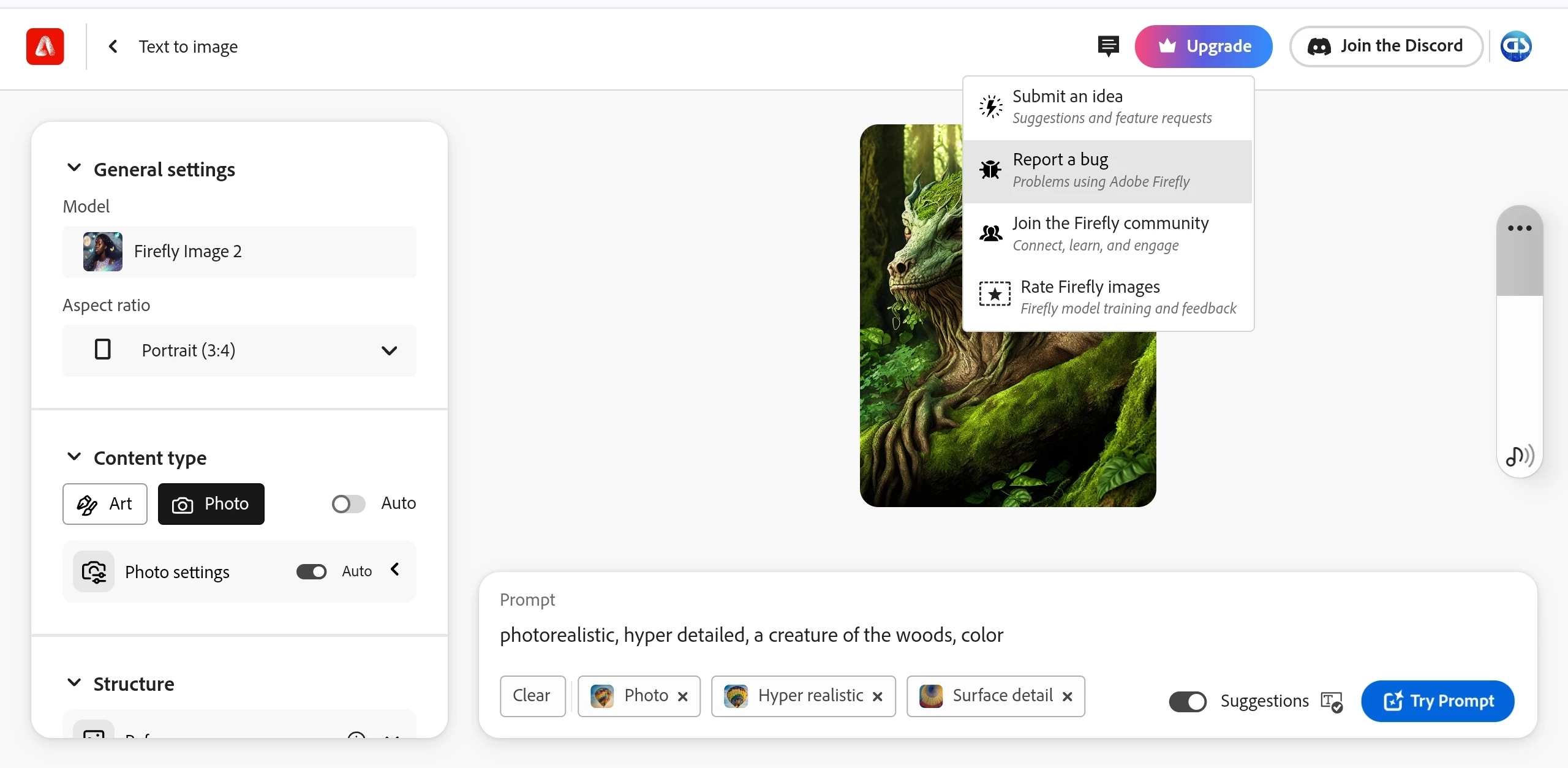Click the Photo settings camera icon
The image size is (1568, 768).
pyautogui.click(x=94, y=571)
